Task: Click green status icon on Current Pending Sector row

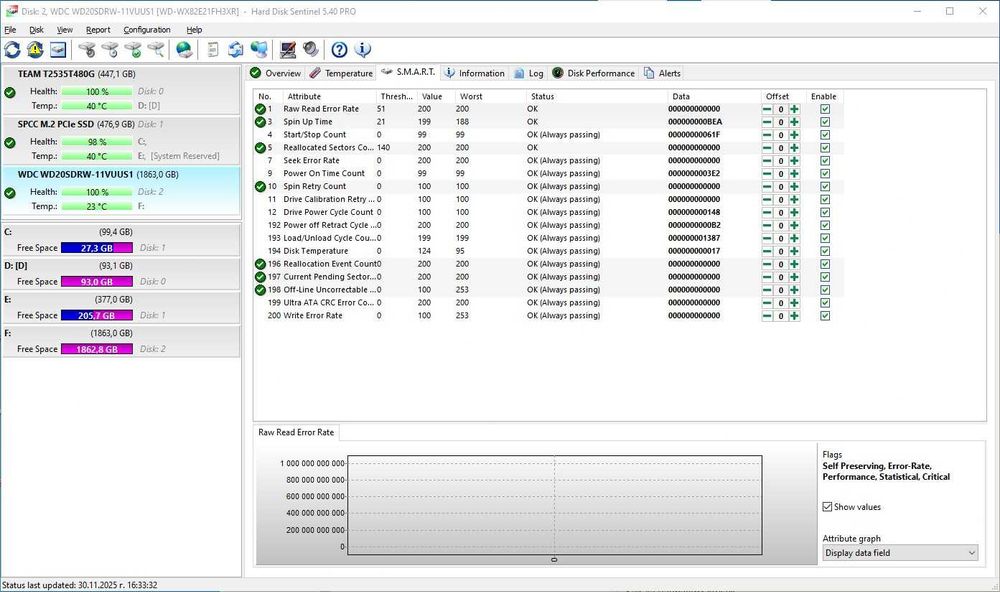Action: coord(260,277)
